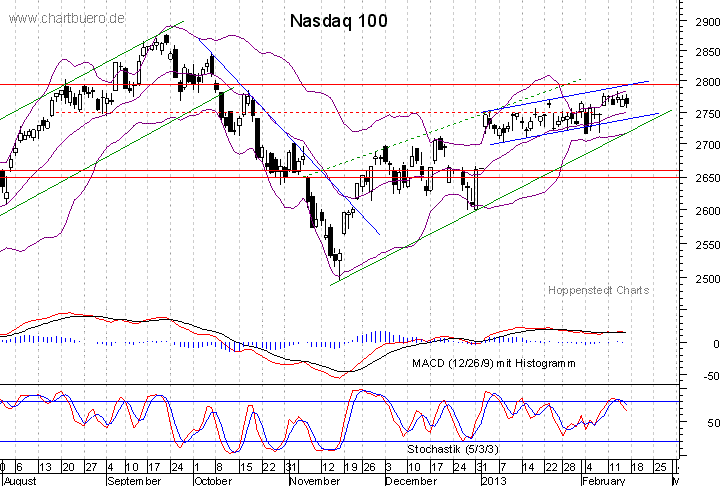Click date tick 26 above November
723x486 pixels.
point(369,467)
